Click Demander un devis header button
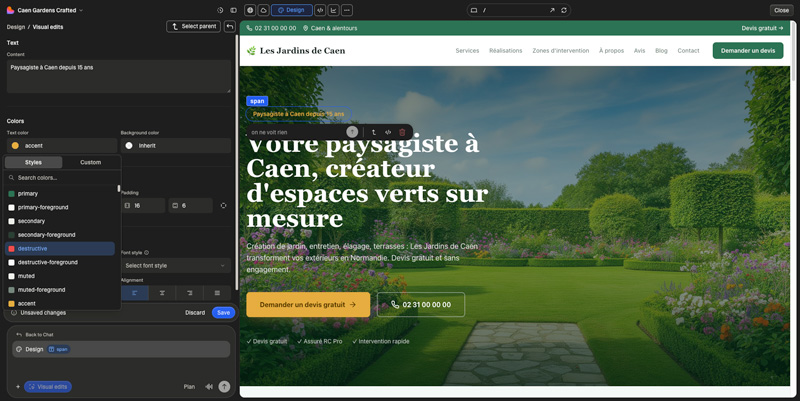Image resolution: width=800 pixels, height=401 pixels. (748, 51)
